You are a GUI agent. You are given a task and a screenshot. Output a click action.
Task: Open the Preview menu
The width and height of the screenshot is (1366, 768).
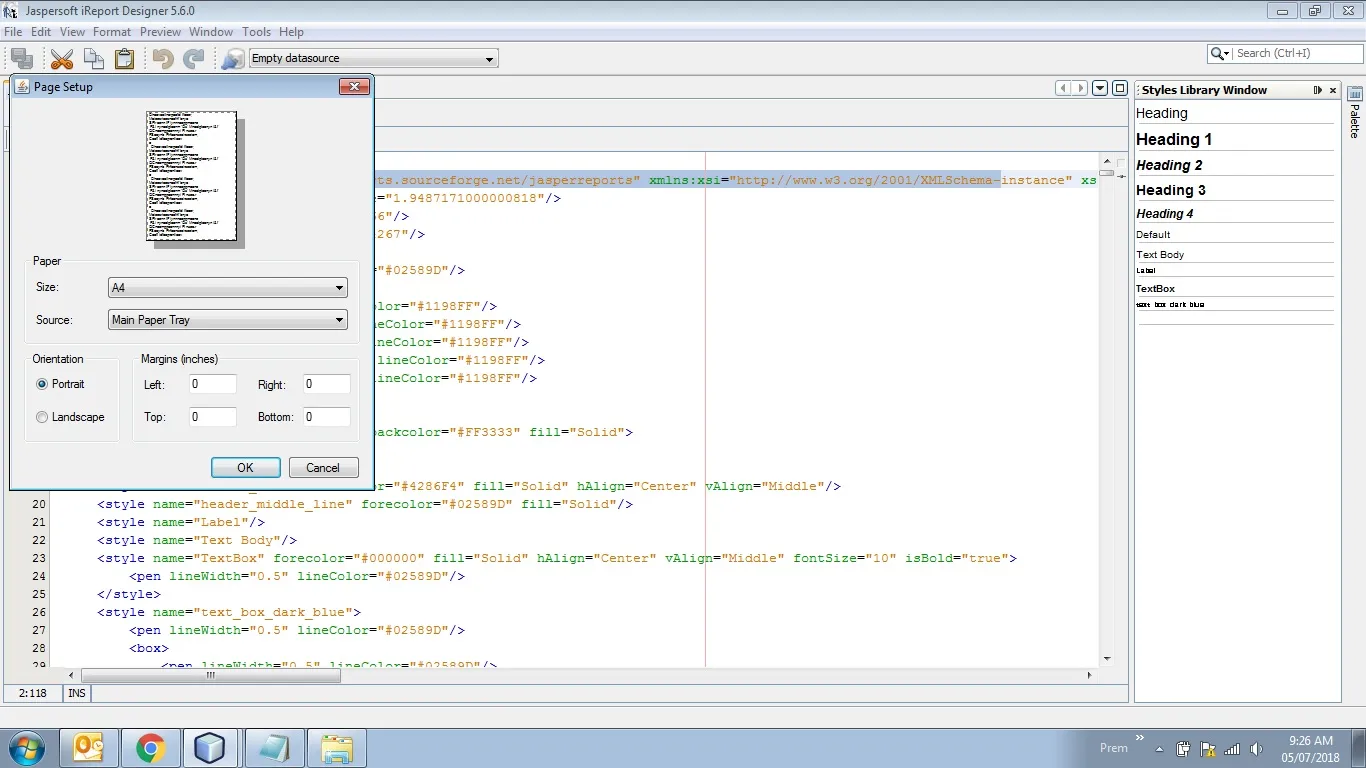click(160, 32)
